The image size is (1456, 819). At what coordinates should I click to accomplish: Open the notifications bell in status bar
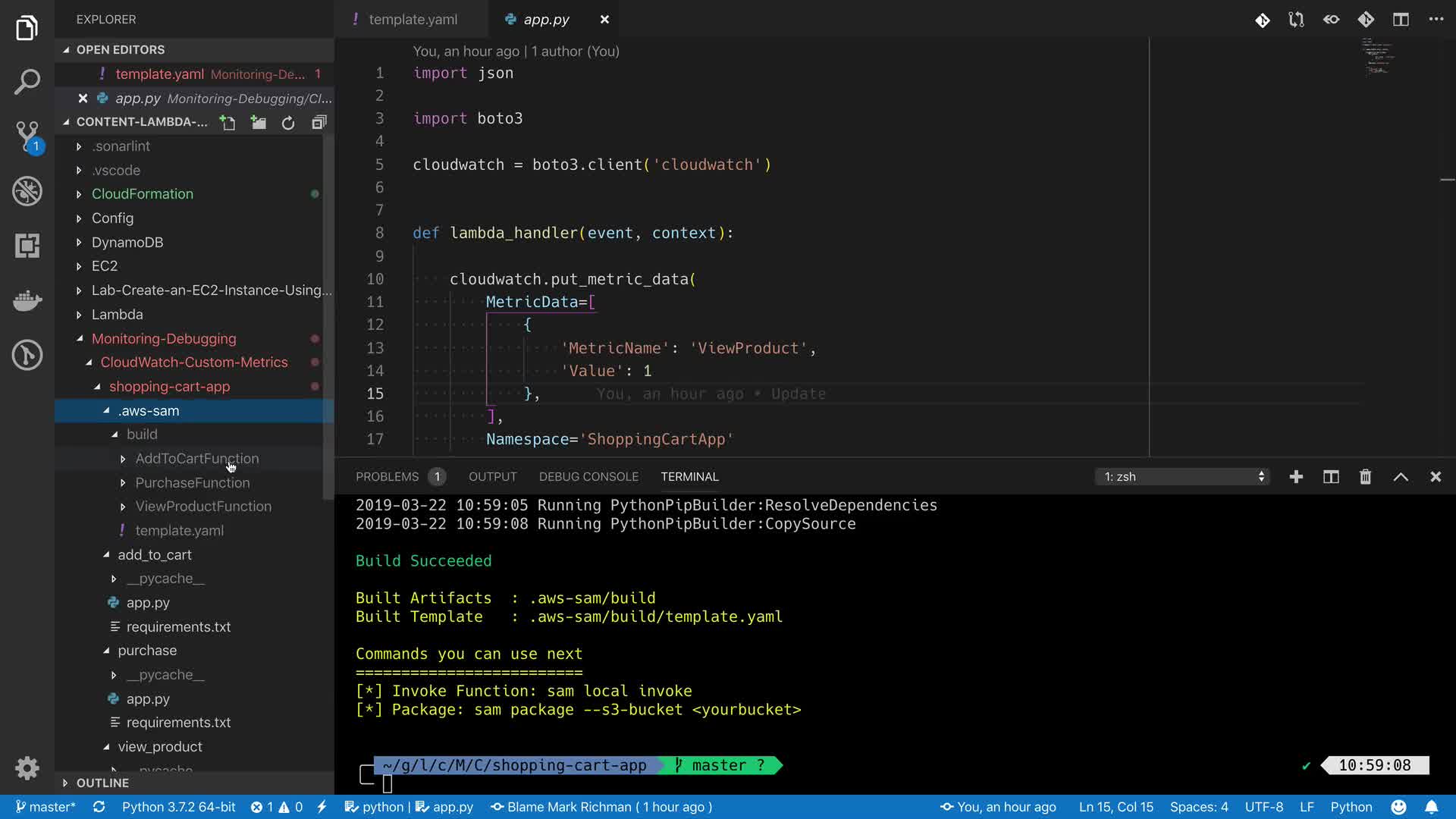(1431, 807)
